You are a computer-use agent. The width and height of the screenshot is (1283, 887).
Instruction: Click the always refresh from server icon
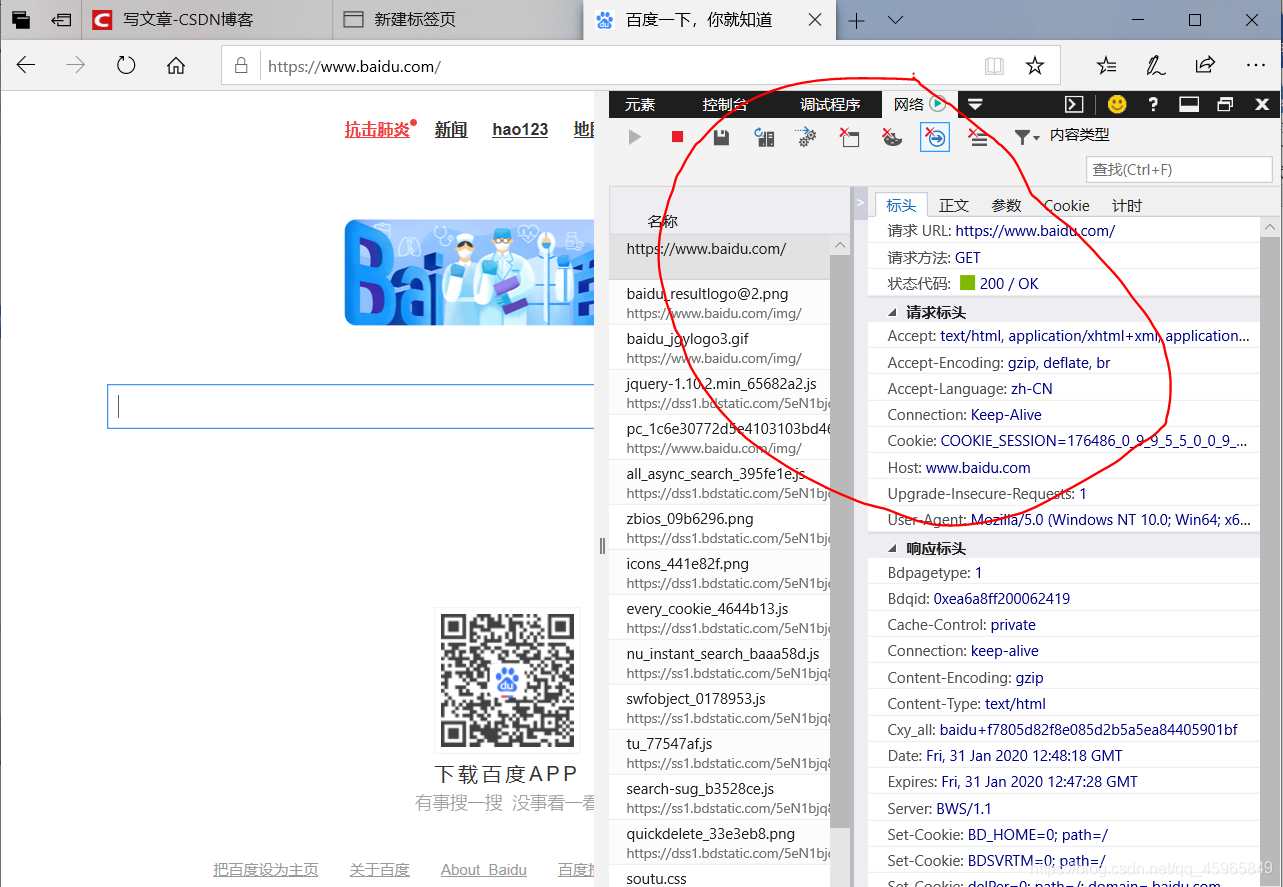(765, 138)
